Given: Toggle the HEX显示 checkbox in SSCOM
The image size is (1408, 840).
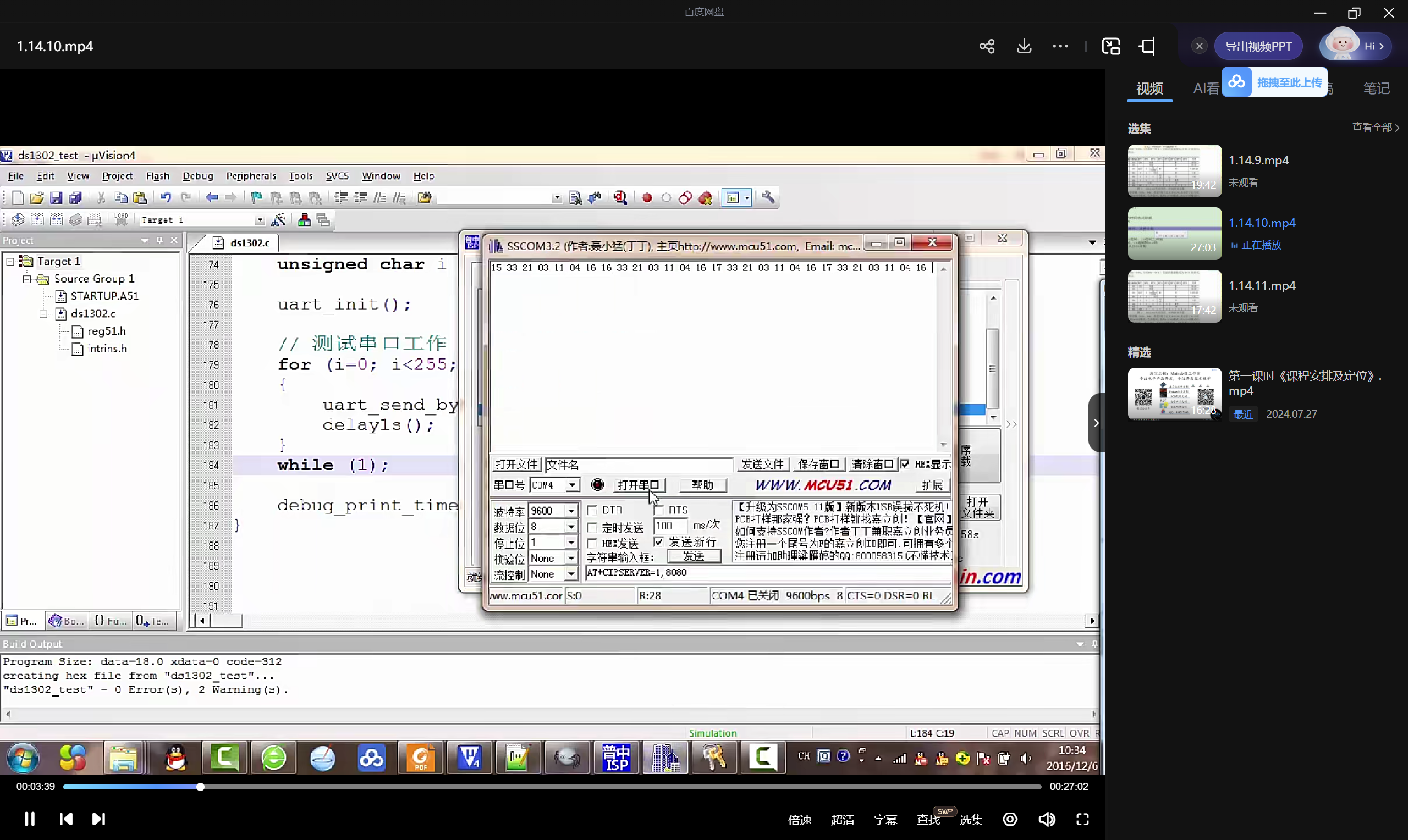Looking at the screenshot, I should [905, 464].
